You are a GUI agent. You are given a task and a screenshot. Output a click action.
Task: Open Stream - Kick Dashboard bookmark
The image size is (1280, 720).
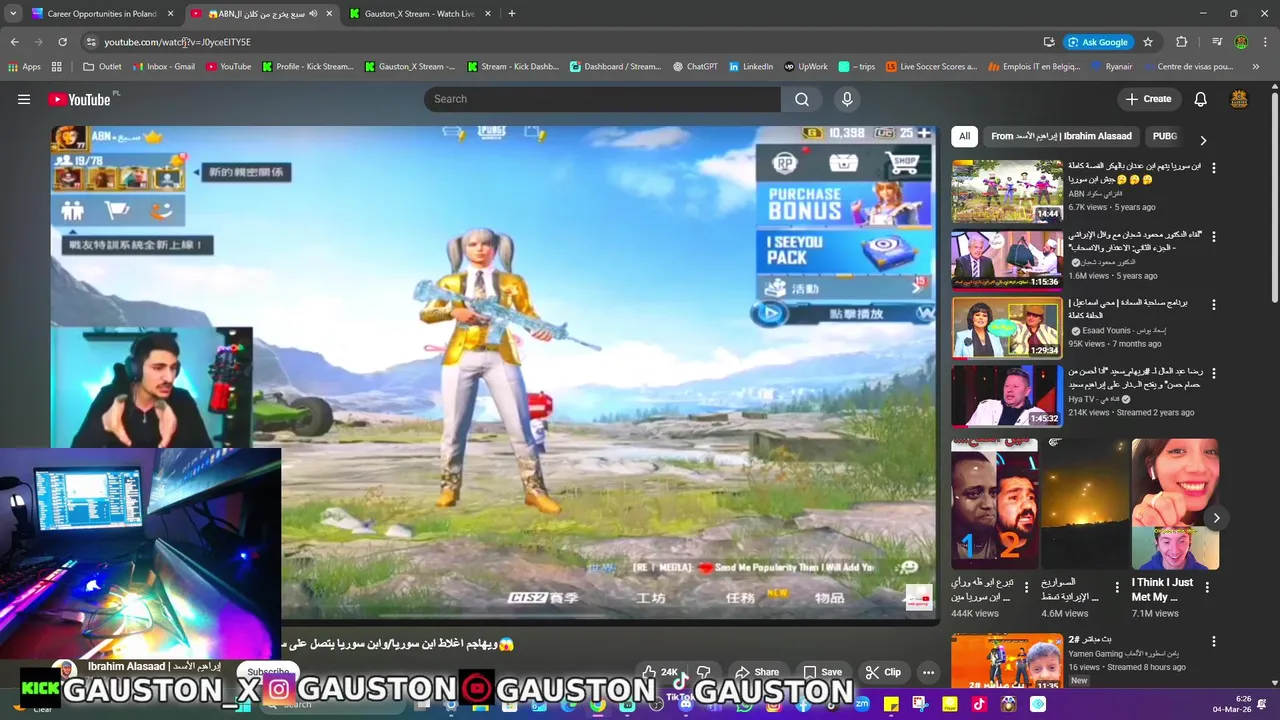point(512,67)
